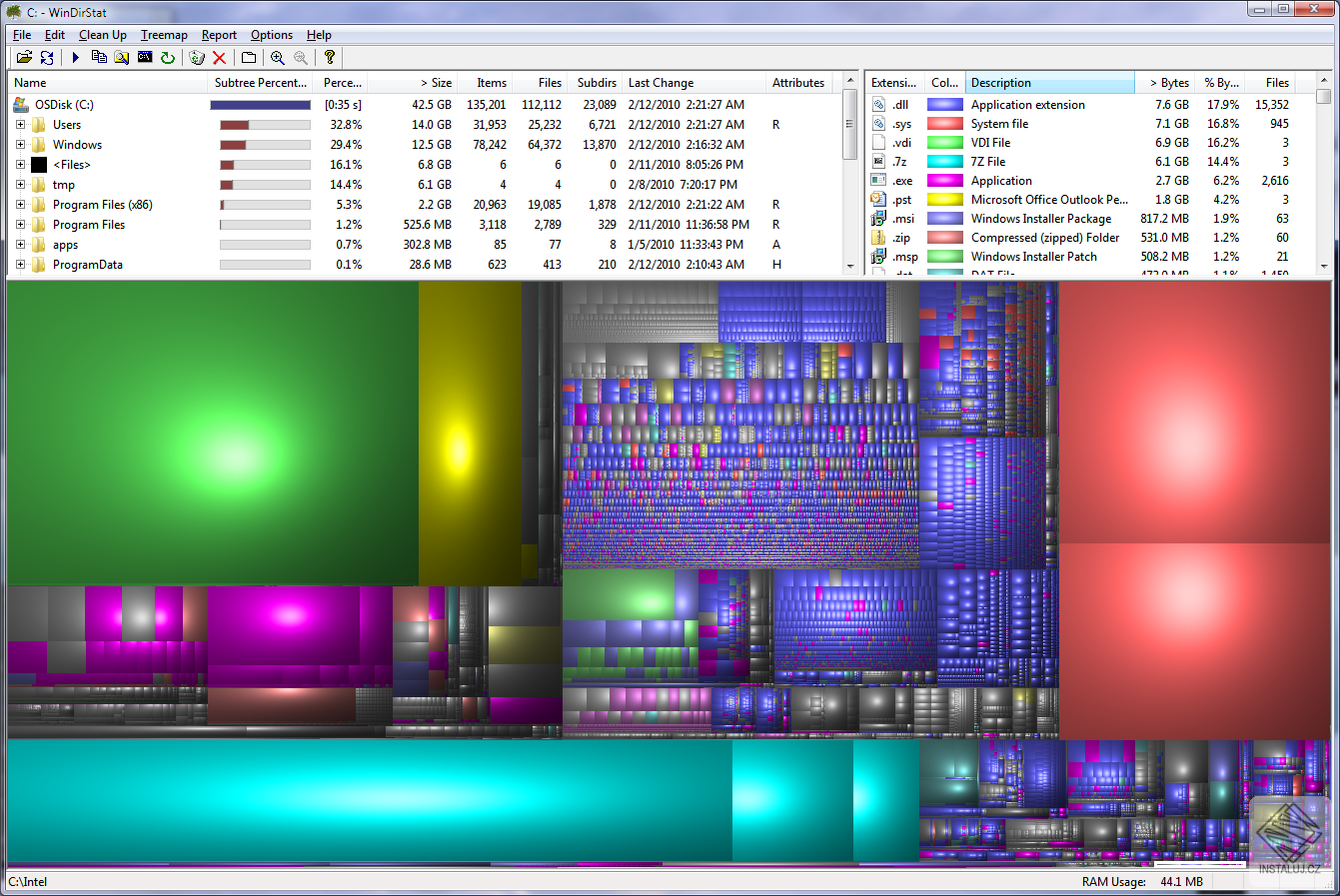Click the yellow Help question mark icon
Viewport: 1340px width, 896px height.
(x=329, y=58)
